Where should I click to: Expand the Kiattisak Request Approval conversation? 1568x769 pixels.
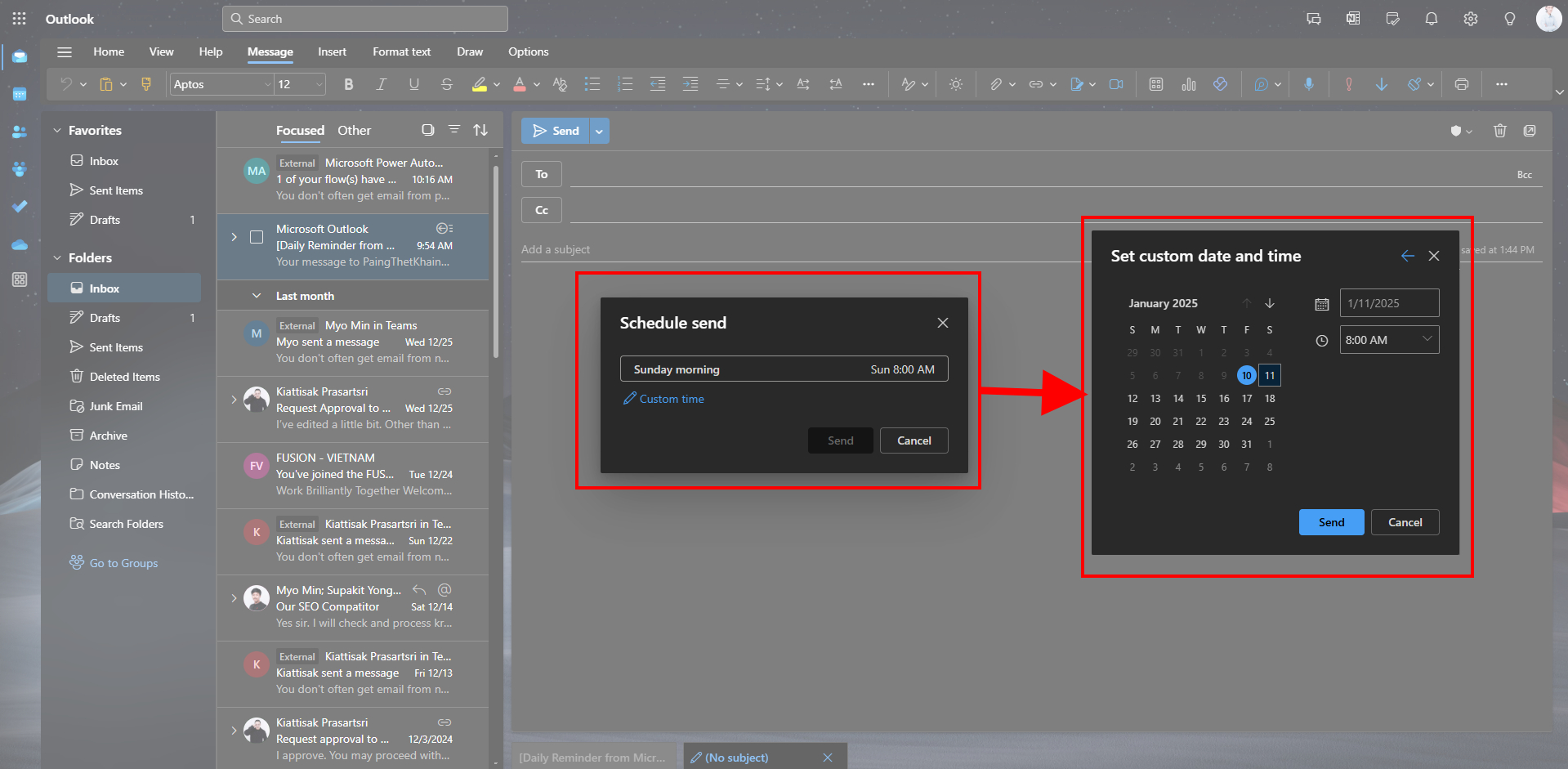pyautogui.click(x=234, y=400)
